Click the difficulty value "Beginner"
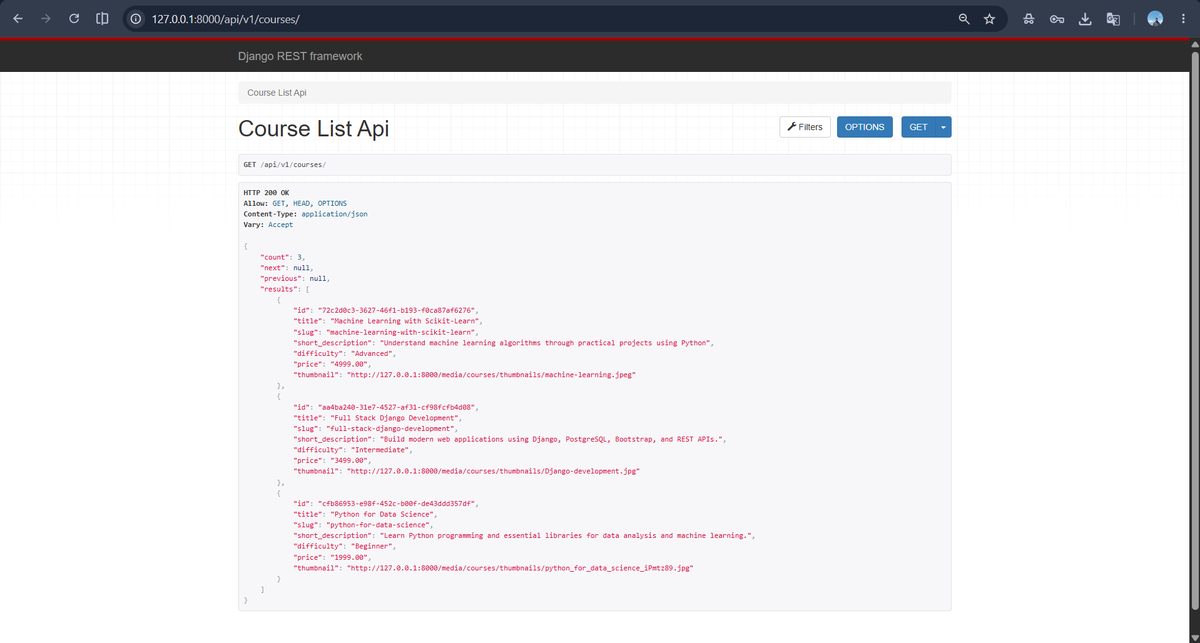This screenshot has width=1200, height=643. pos(373,546)
